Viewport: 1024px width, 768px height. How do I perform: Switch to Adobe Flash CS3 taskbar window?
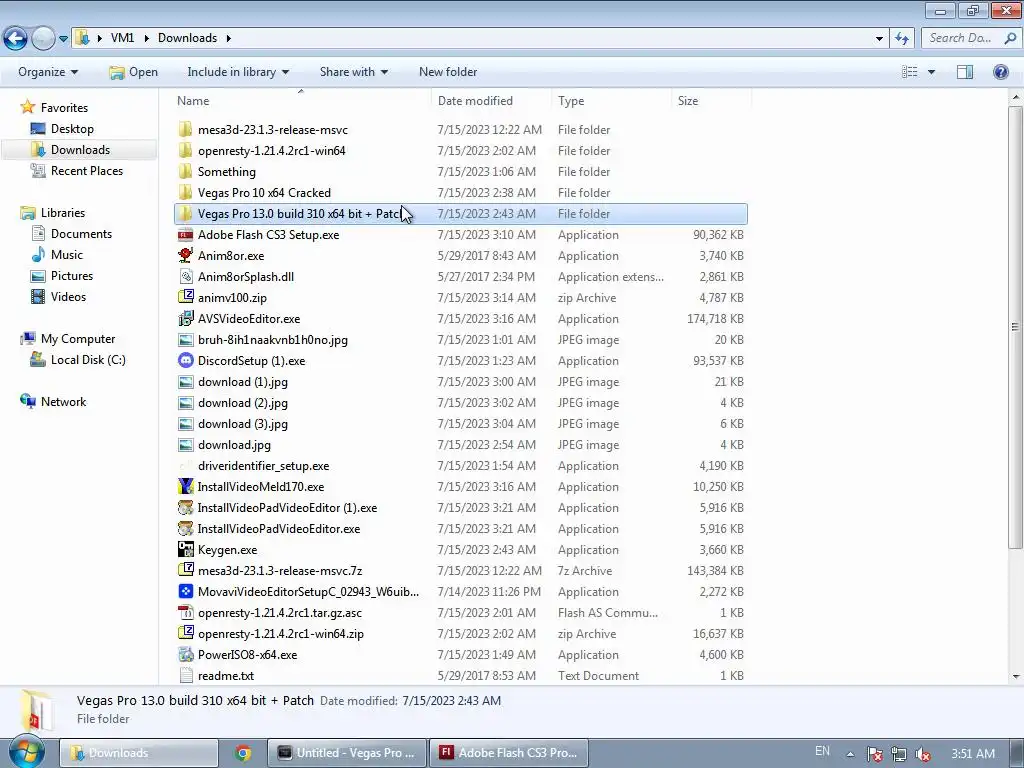pyautogui.click(x=509, y=753)
